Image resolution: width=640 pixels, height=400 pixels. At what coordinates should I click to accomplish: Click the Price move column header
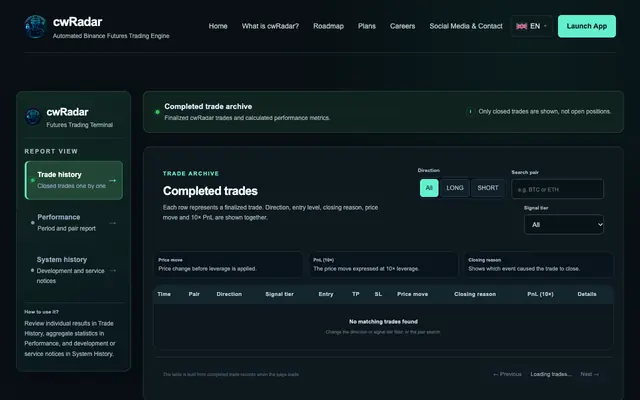(413, 294)
